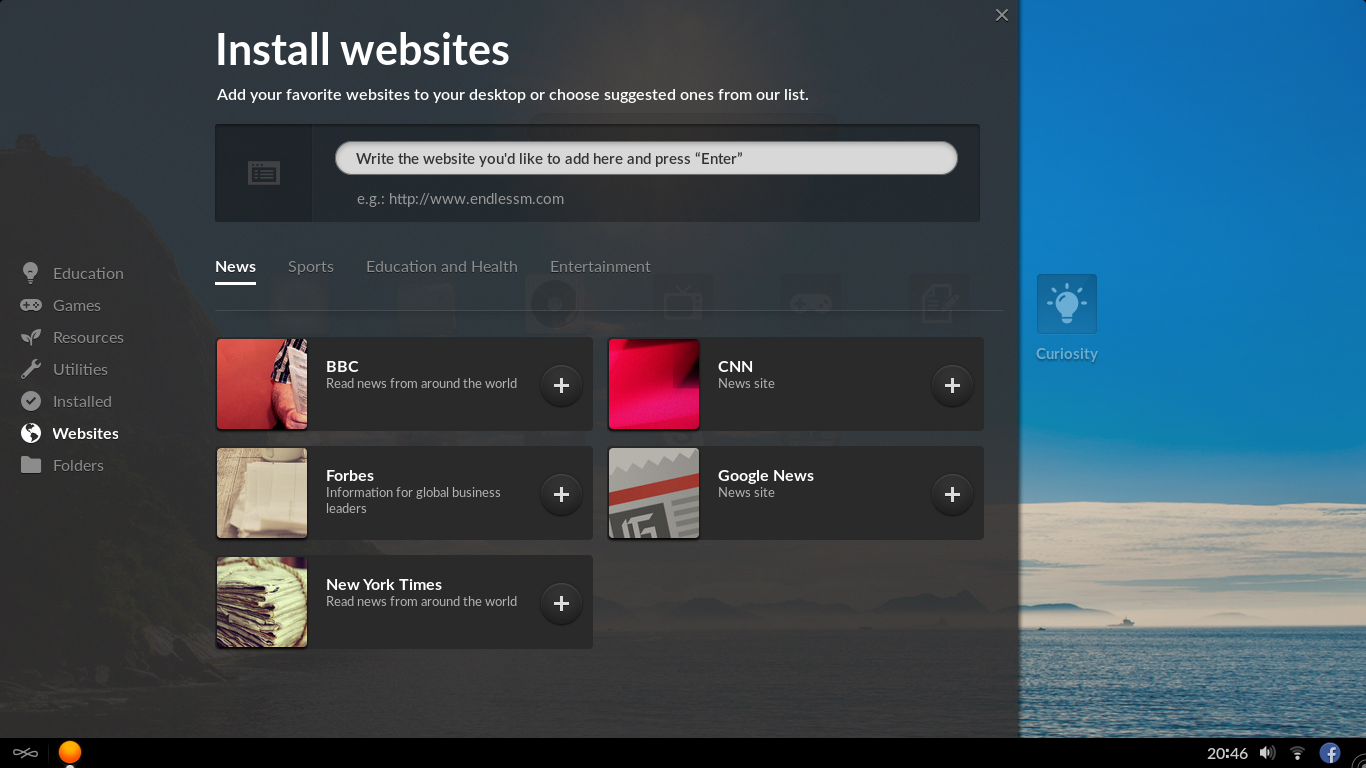Click the 'Curiosity' label under desktop icon
Viewport: 1366px width, 768px height.
[x=1067, y=354]
